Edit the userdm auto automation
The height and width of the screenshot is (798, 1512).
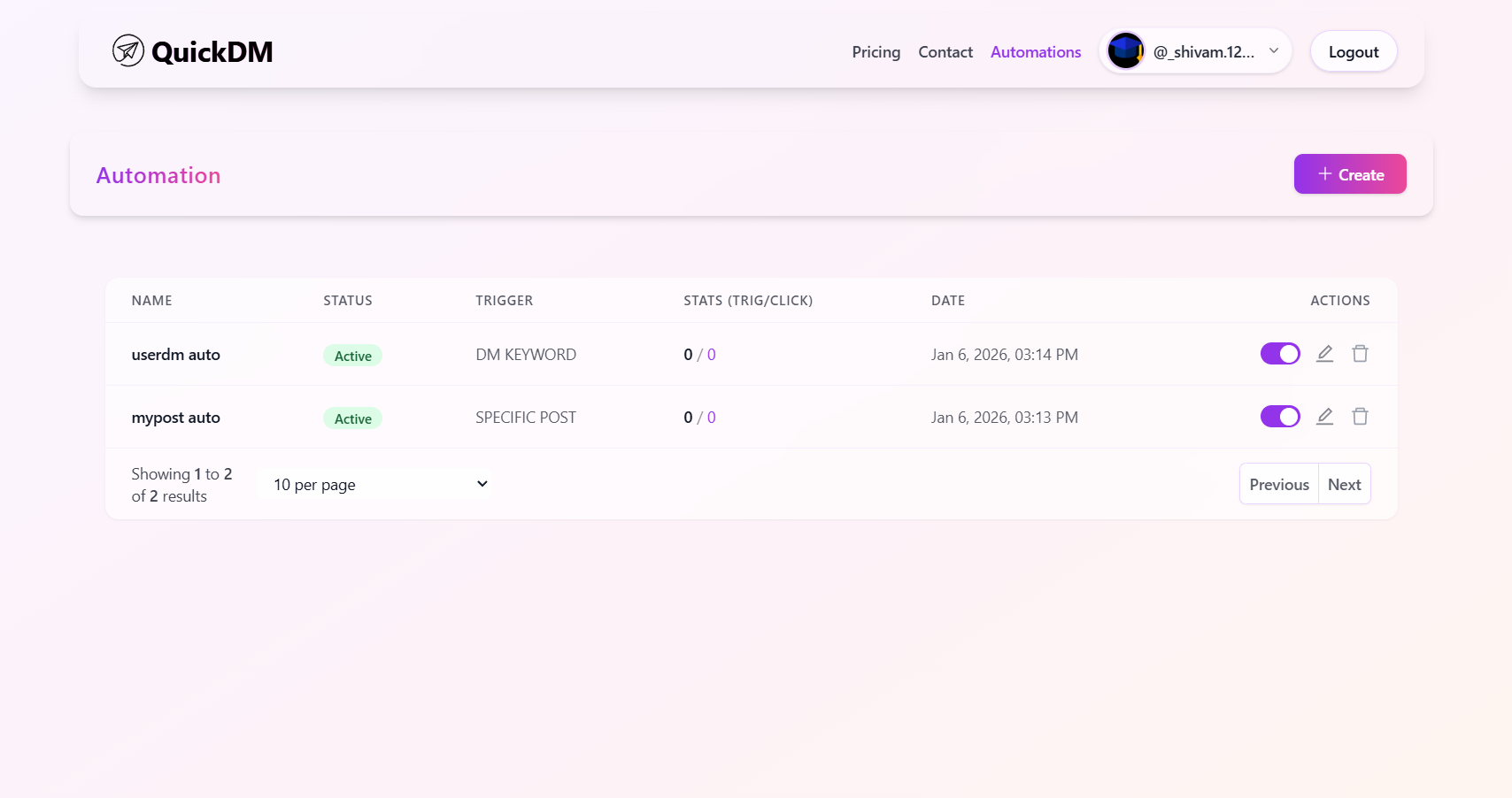click(x=1324, y=353)
